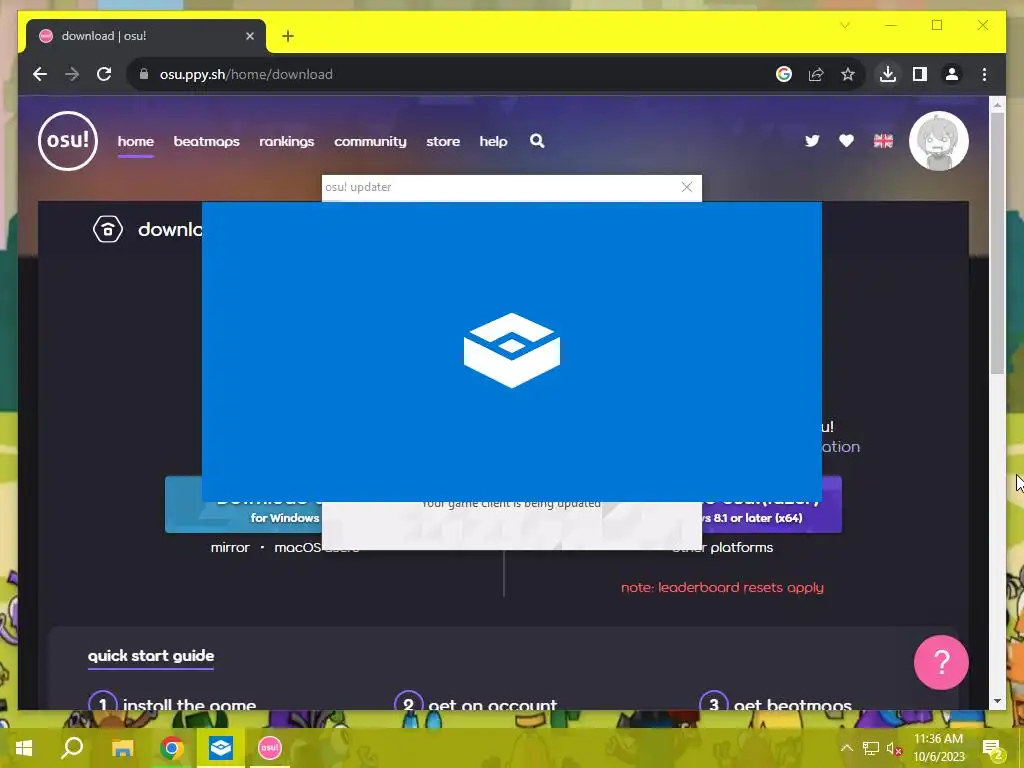Click the download page home badge icon
The image size is (1024, 768).
click(108, 229)
